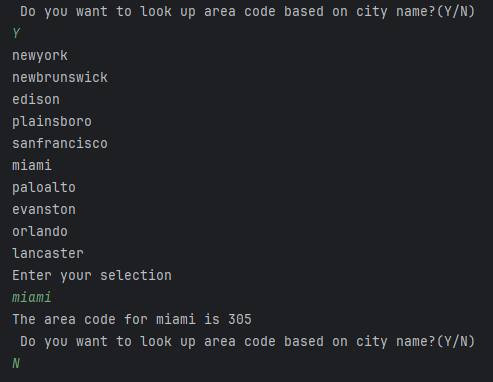This screenshot has height=382, width=493.
Task: Click the green "Y" input line
Action: (16, 34)
